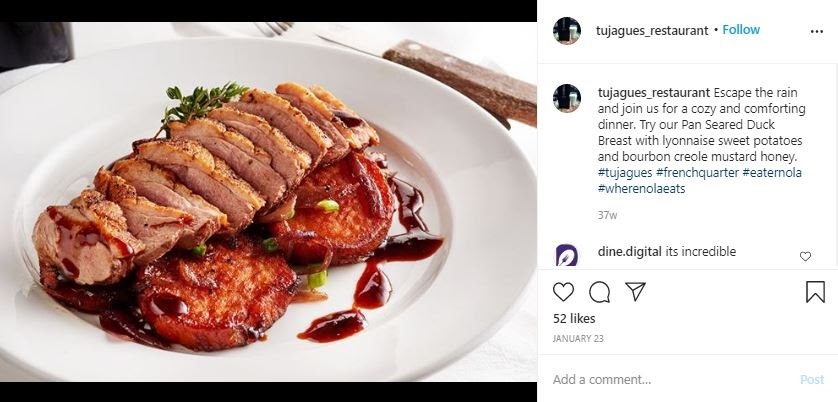Like the post with the heart icon
838x402 pixels.
click(564, 292)
